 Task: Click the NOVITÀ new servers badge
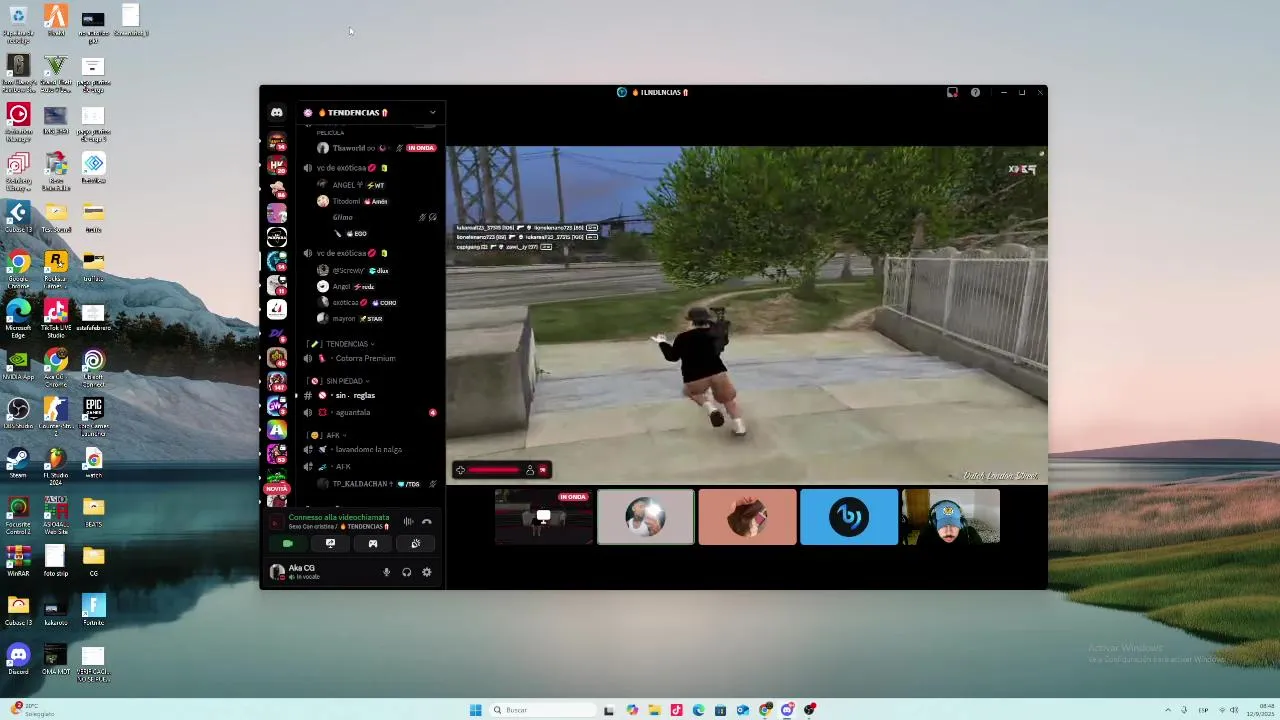[277, 489]
